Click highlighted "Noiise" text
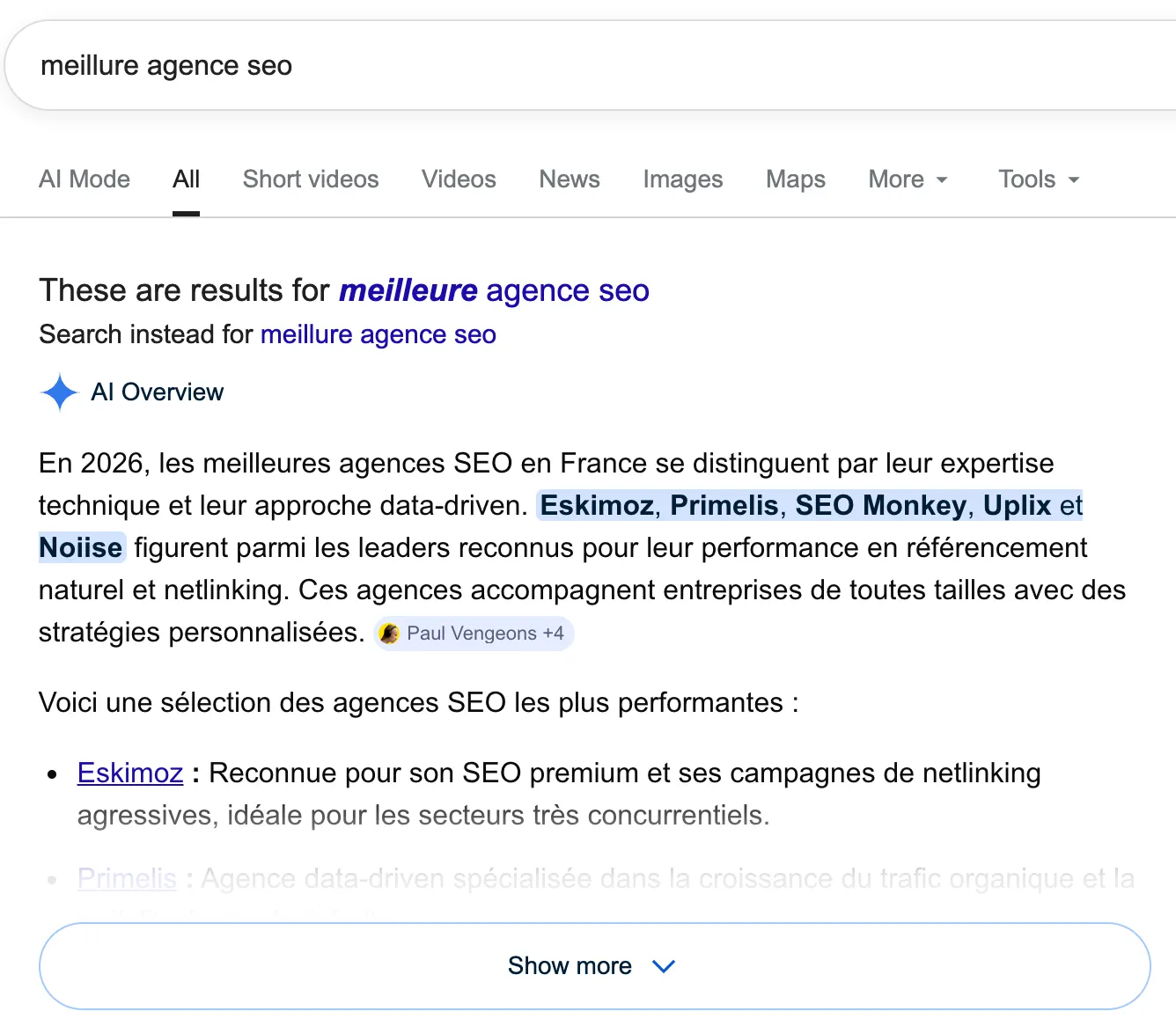This screenshot has width=1176, height=1026. [81, 547]
